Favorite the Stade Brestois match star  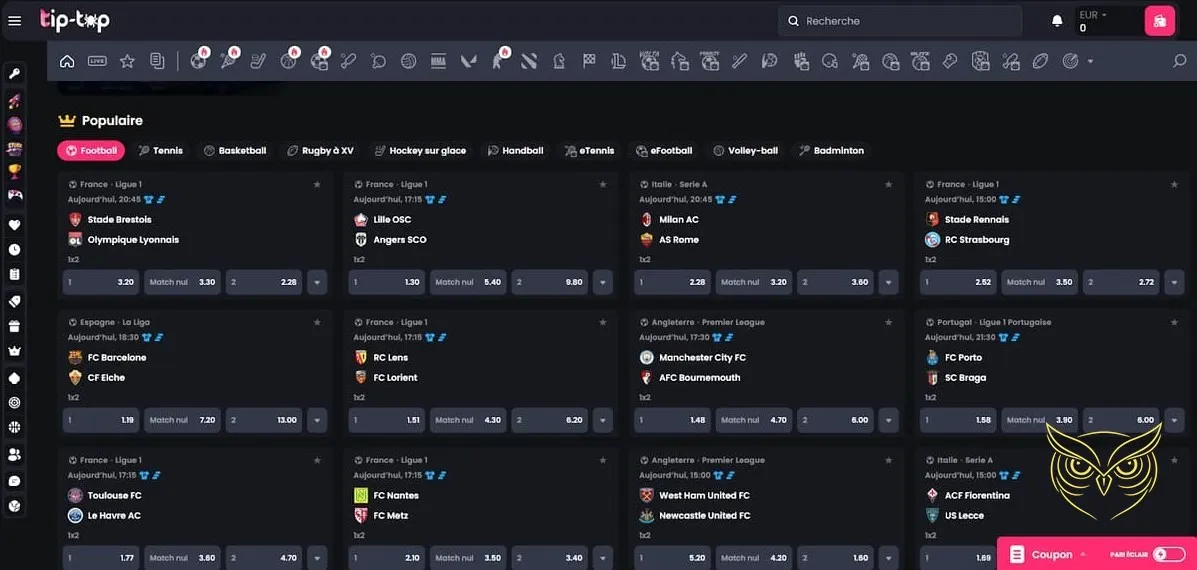317,184
